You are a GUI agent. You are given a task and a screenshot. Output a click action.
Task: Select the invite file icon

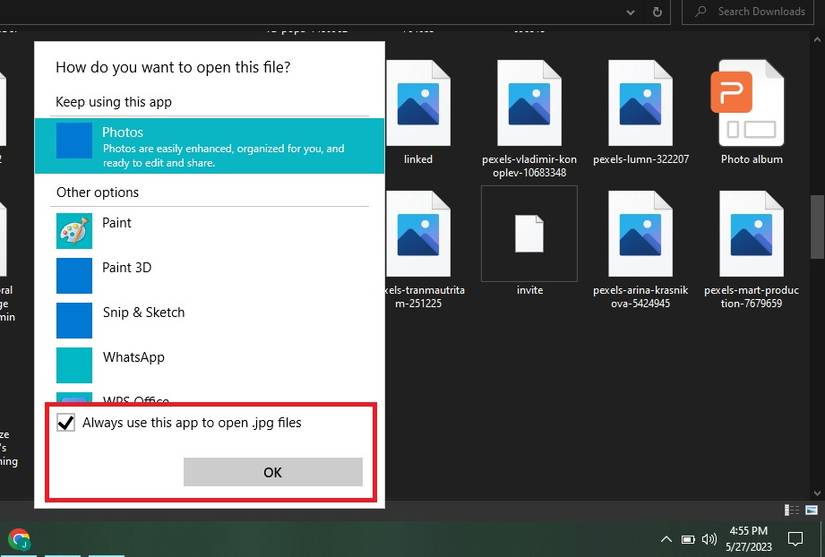coord(529,234)
